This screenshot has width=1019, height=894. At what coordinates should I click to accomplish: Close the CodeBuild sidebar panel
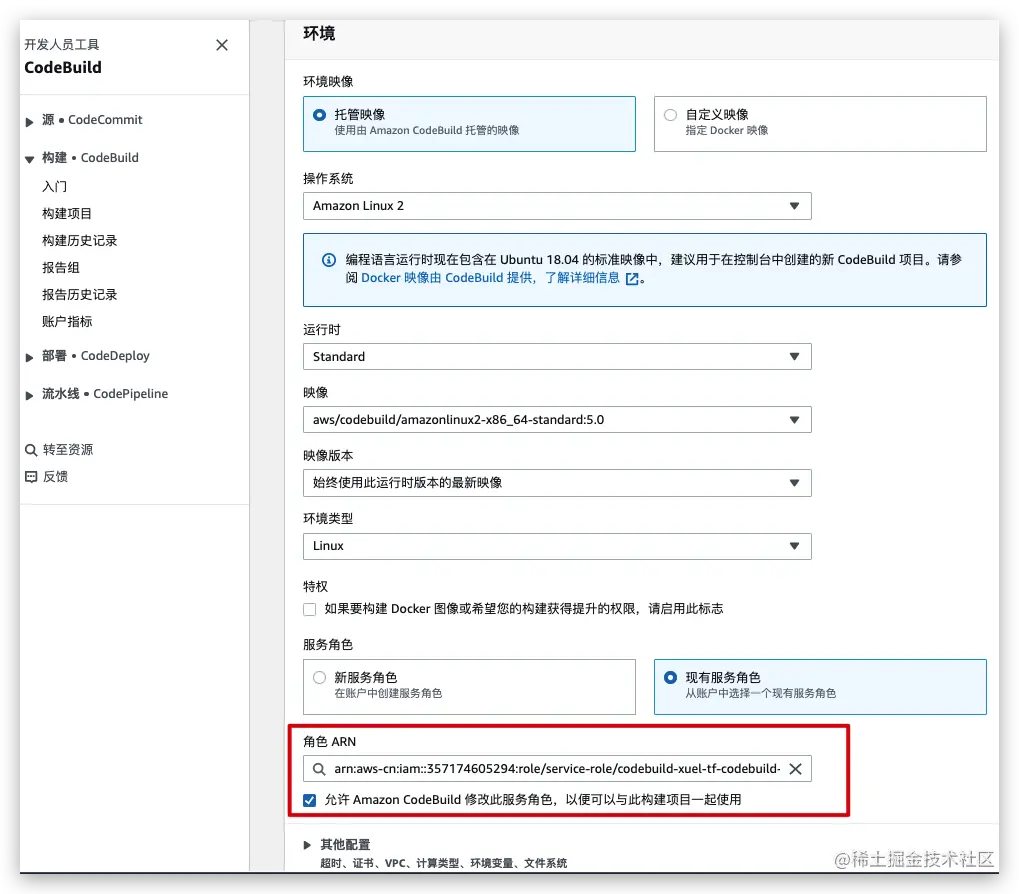tap(222, 45)
